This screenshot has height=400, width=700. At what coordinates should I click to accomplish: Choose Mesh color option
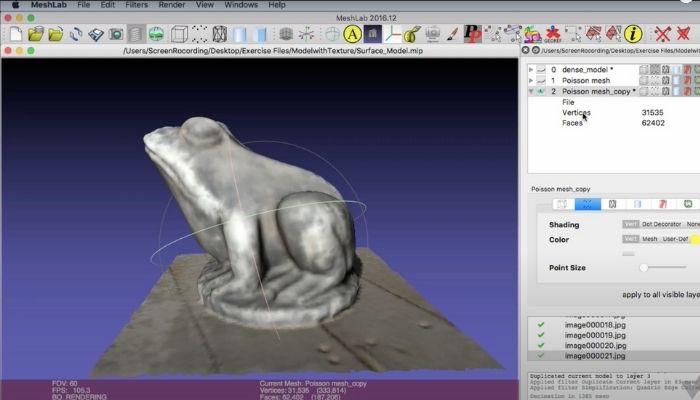tap(650, 239)
